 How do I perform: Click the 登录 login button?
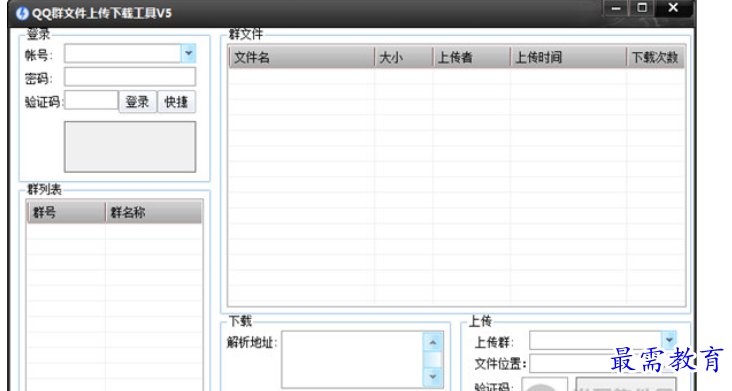[138, 102]
